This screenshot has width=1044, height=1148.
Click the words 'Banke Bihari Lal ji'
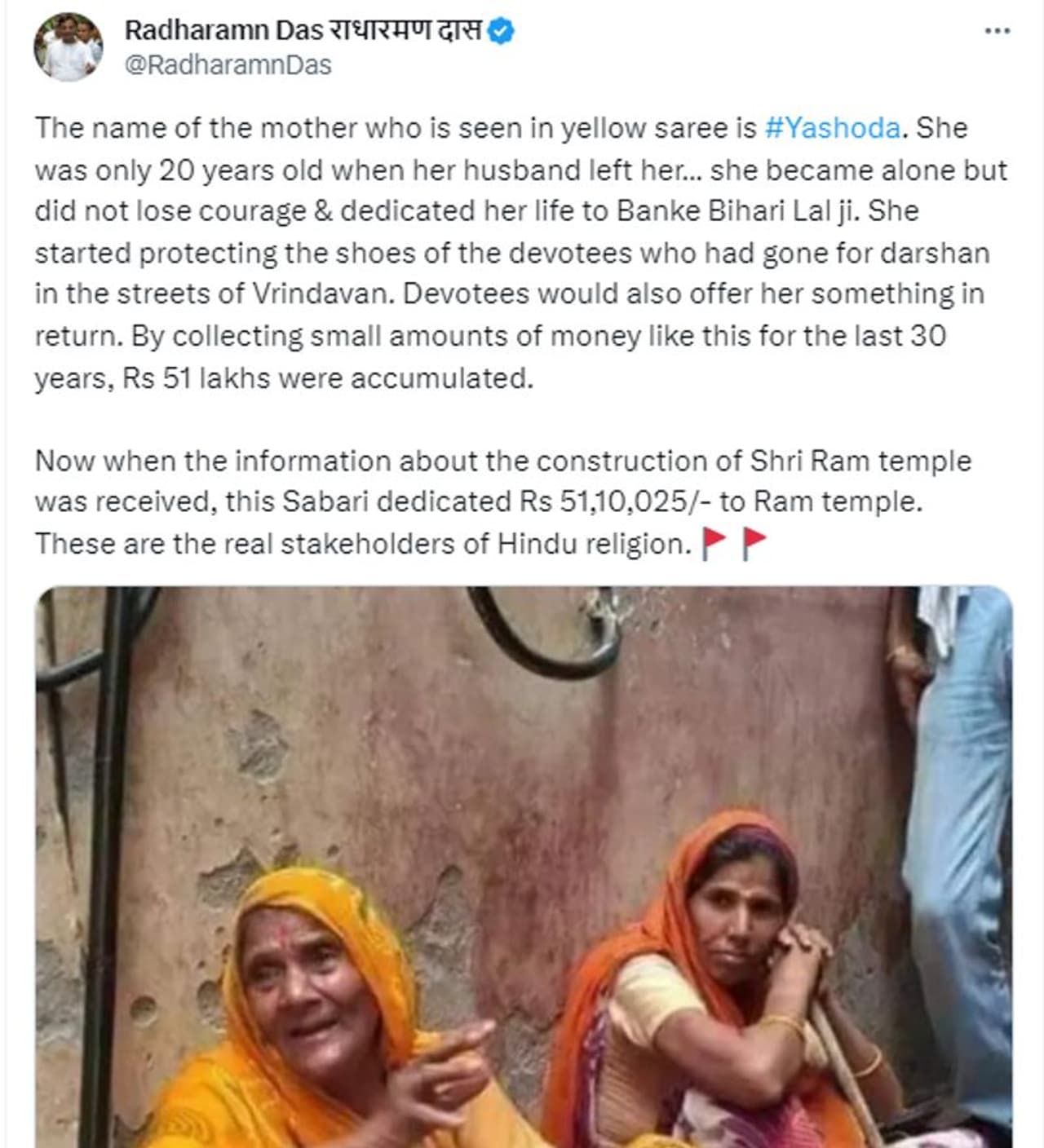coord(737,211)
